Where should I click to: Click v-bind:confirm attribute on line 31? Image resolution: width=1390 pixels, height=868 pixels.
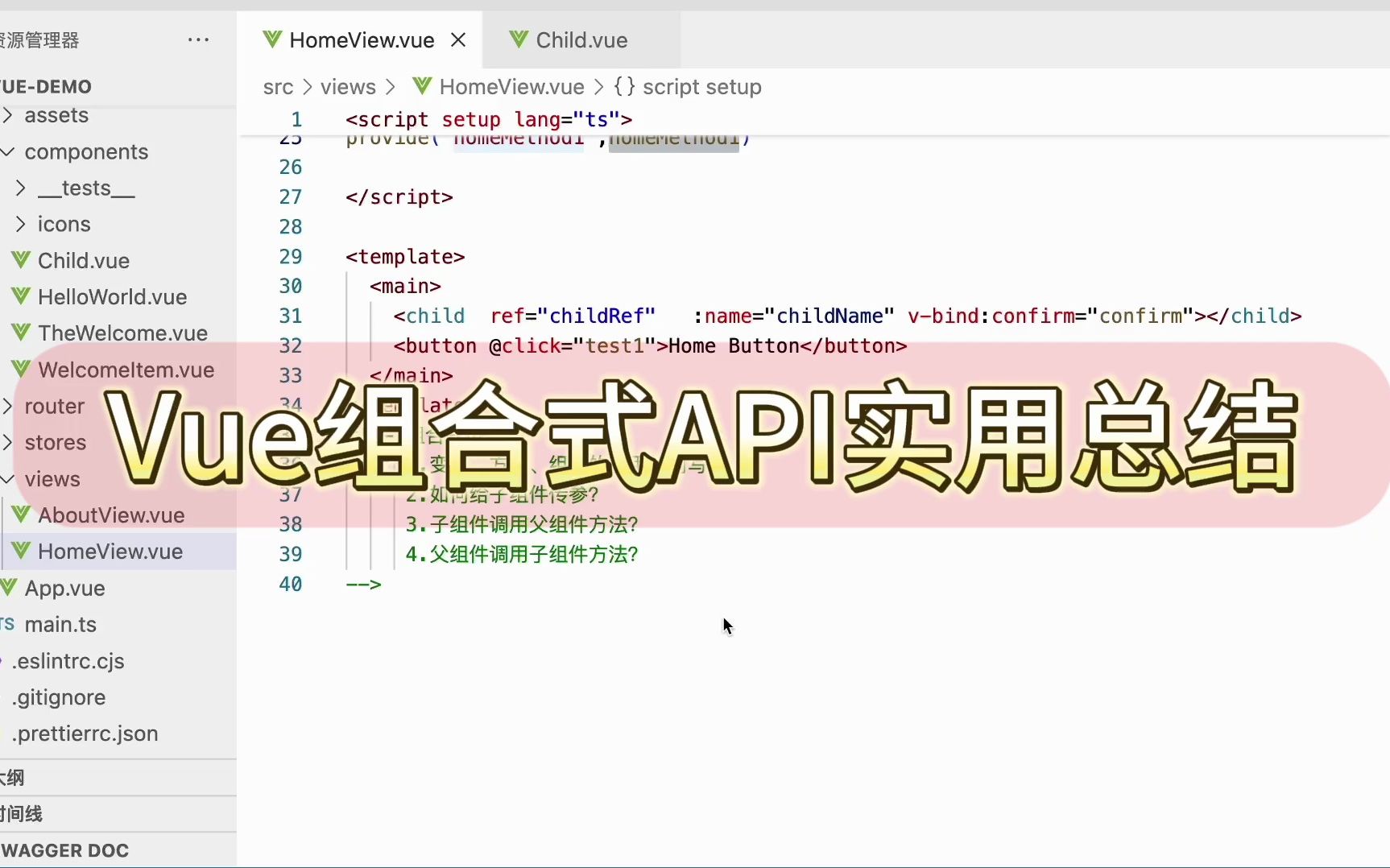coord(991,316)
